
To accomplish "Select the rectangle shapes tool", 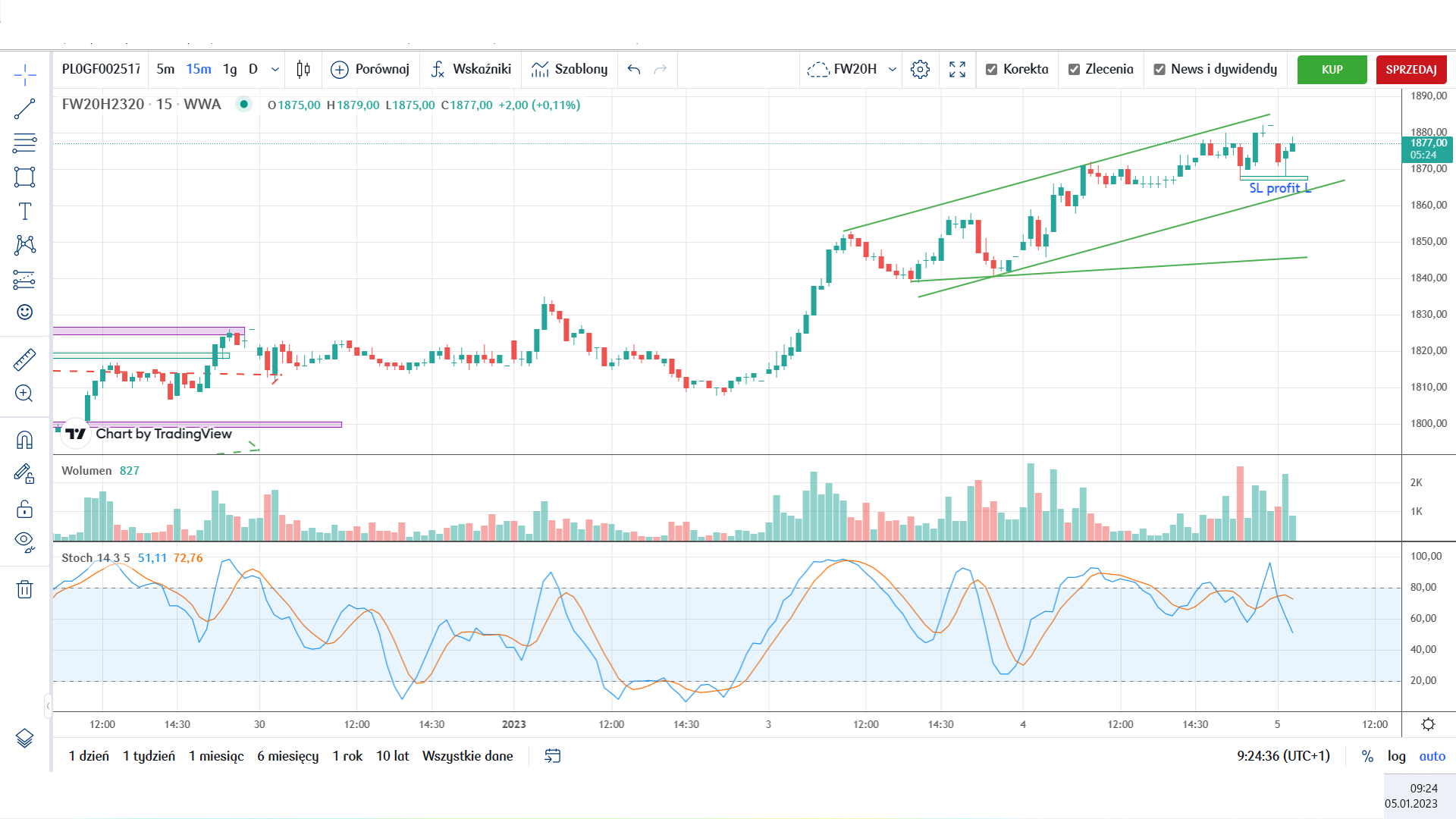I will (24, 177).
